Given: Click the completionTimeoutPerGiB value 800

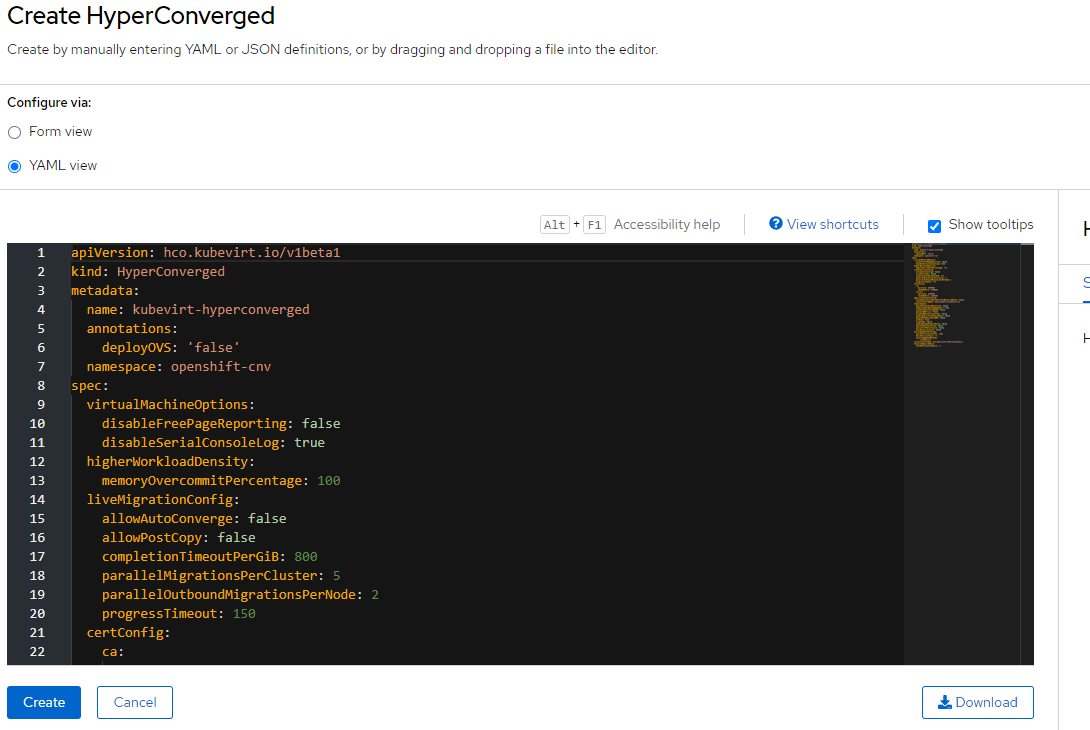Looking at the screenshot, I should pos(306,557).
